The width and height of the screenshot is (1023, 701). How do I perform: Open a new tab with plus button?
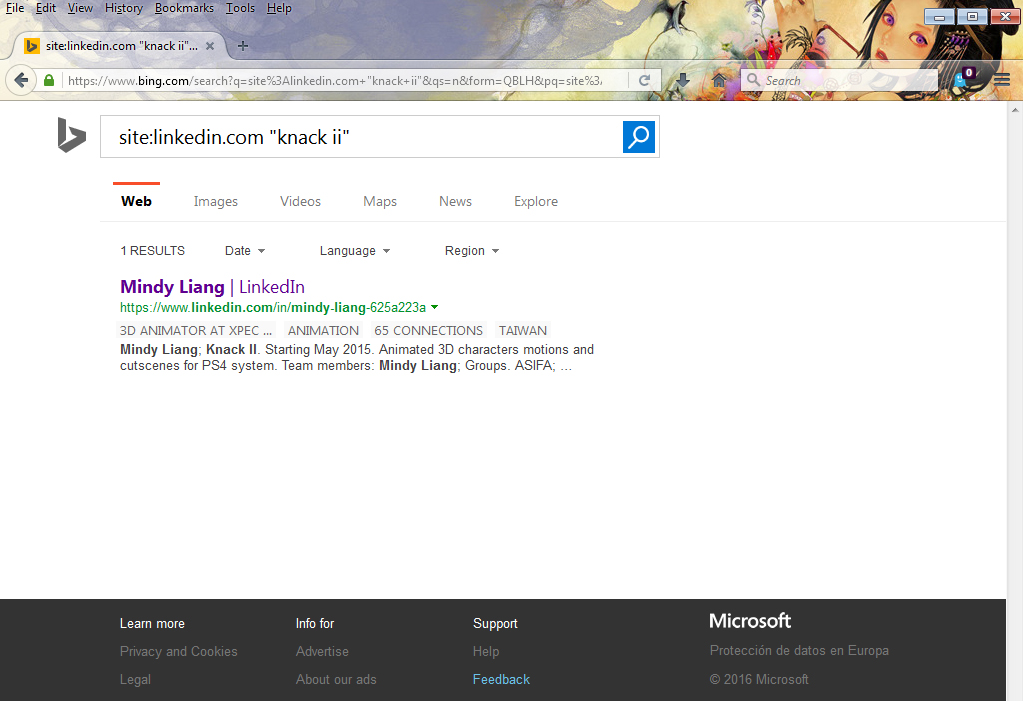[x=243, y=46]
